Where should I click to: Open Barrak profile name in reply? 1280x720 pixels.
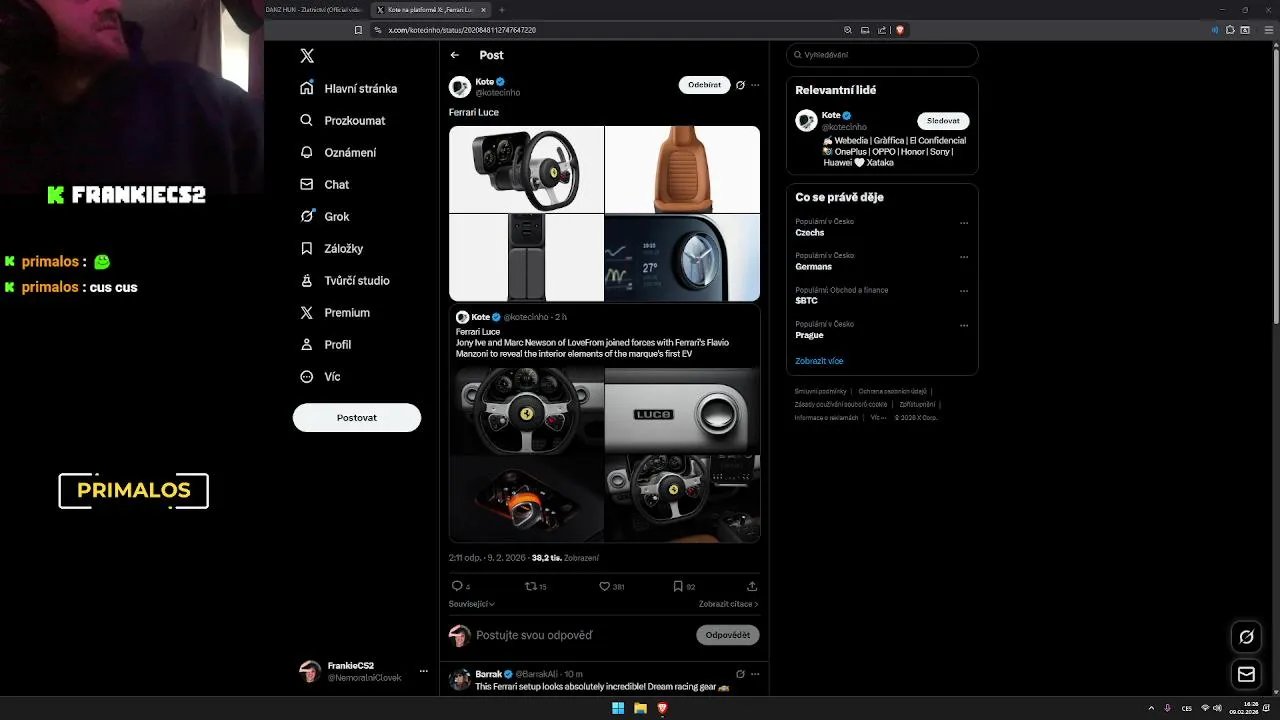point(489,674)
